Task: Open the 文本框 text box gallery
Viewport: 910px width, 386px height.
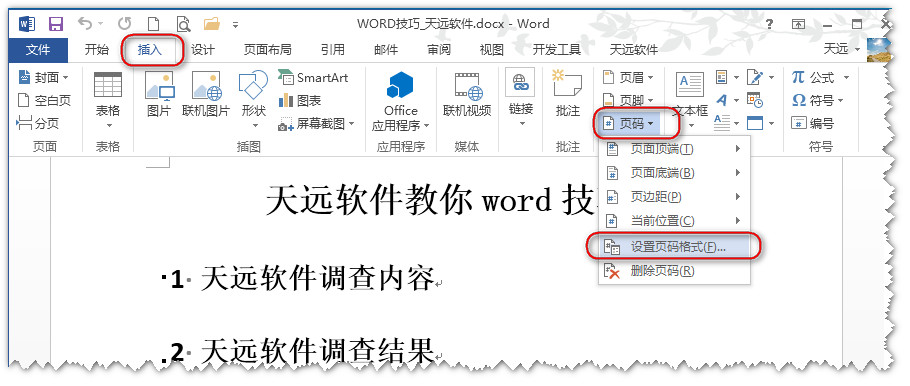Action: (690, 100)
